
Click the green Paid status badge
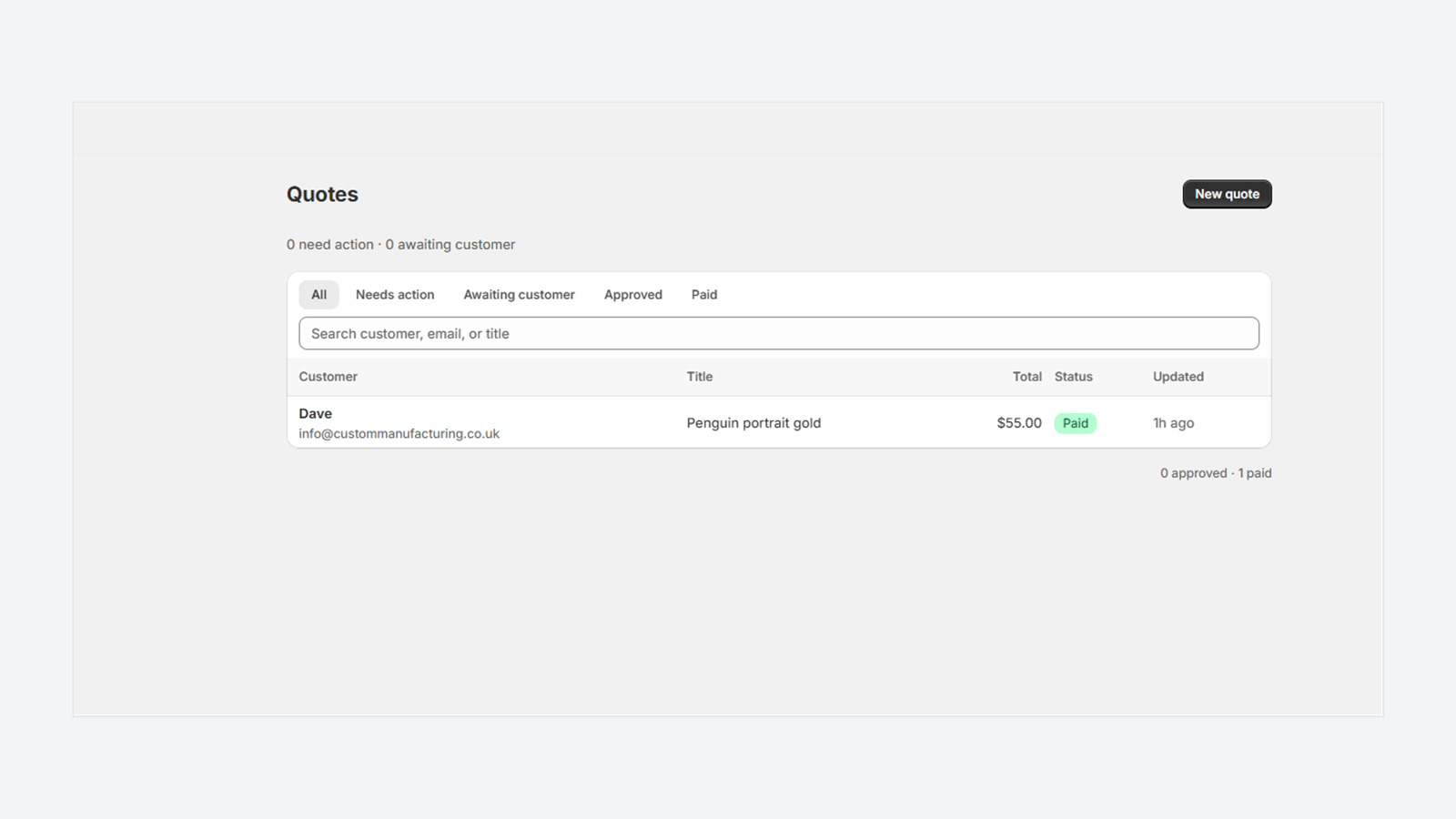[x=1075, y=423]
